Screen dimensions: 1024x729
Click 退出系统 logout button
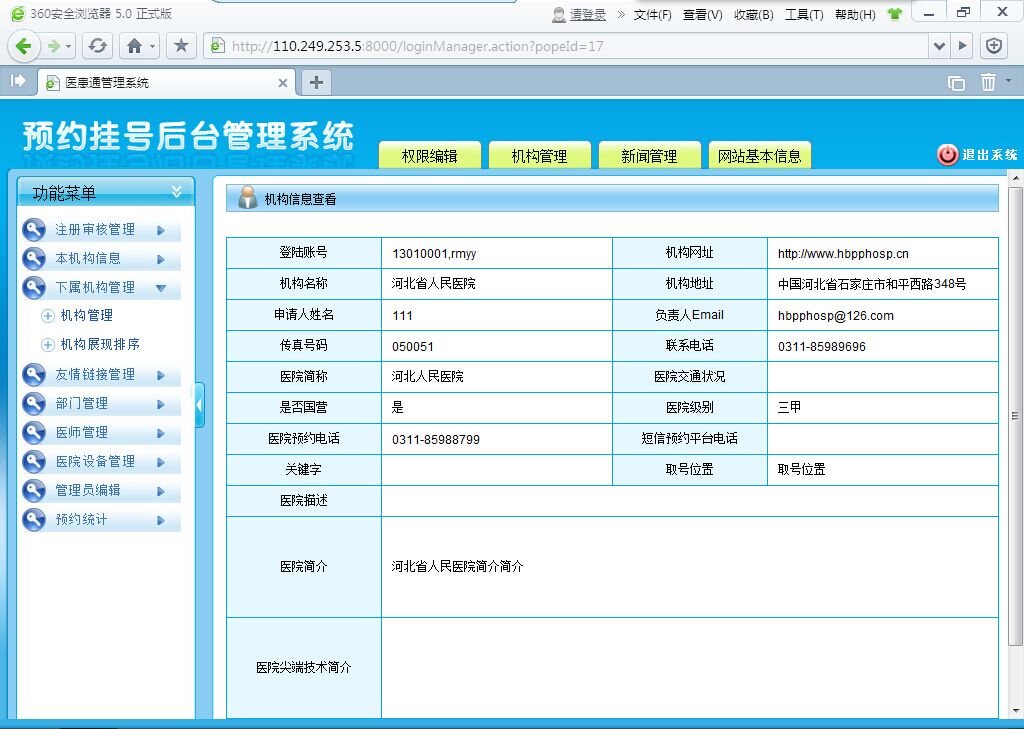tap(977, 155)
